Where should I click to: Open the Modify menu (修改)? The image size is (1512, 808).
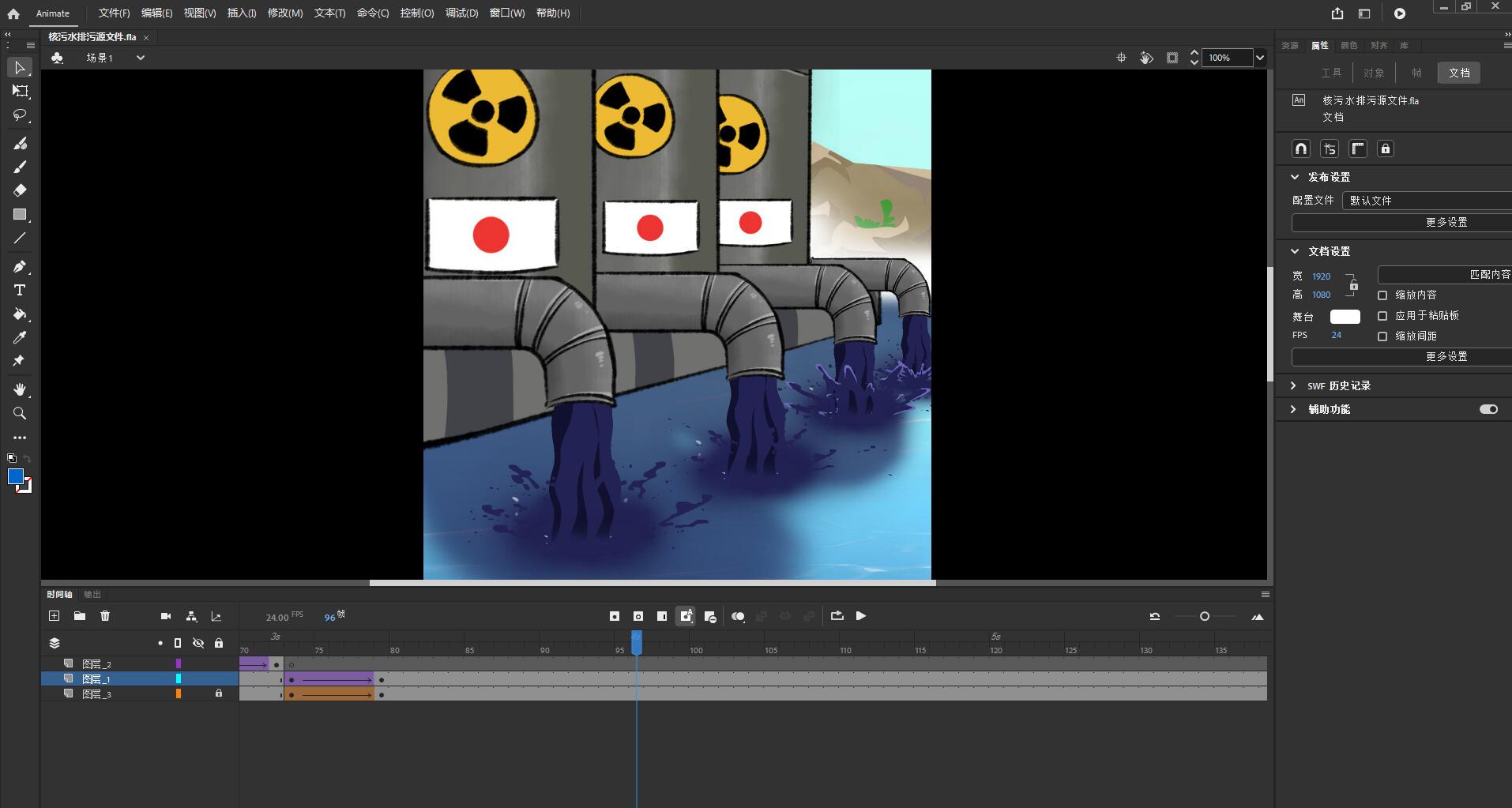pos(285,13)
